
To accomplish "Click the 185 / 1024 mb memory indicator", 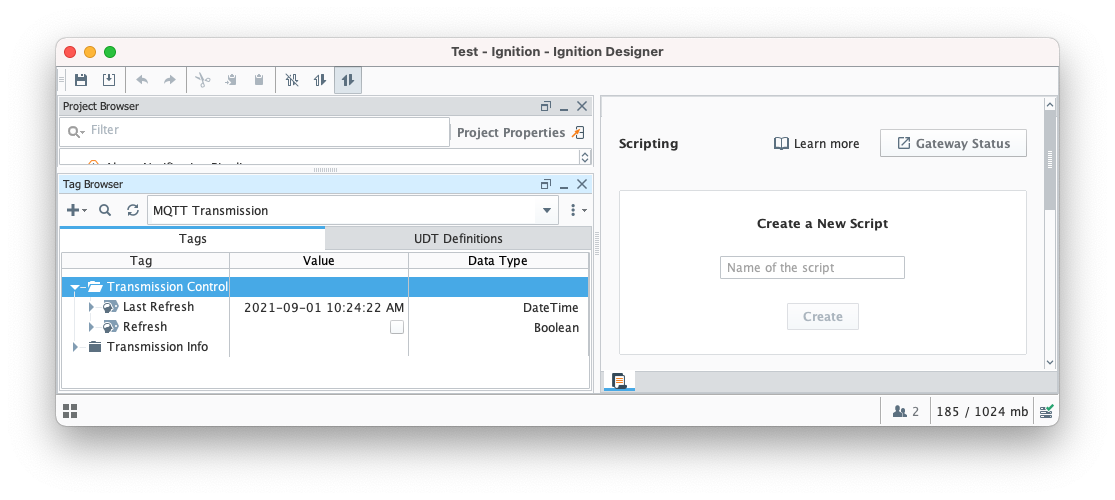I will pos(982,411).
